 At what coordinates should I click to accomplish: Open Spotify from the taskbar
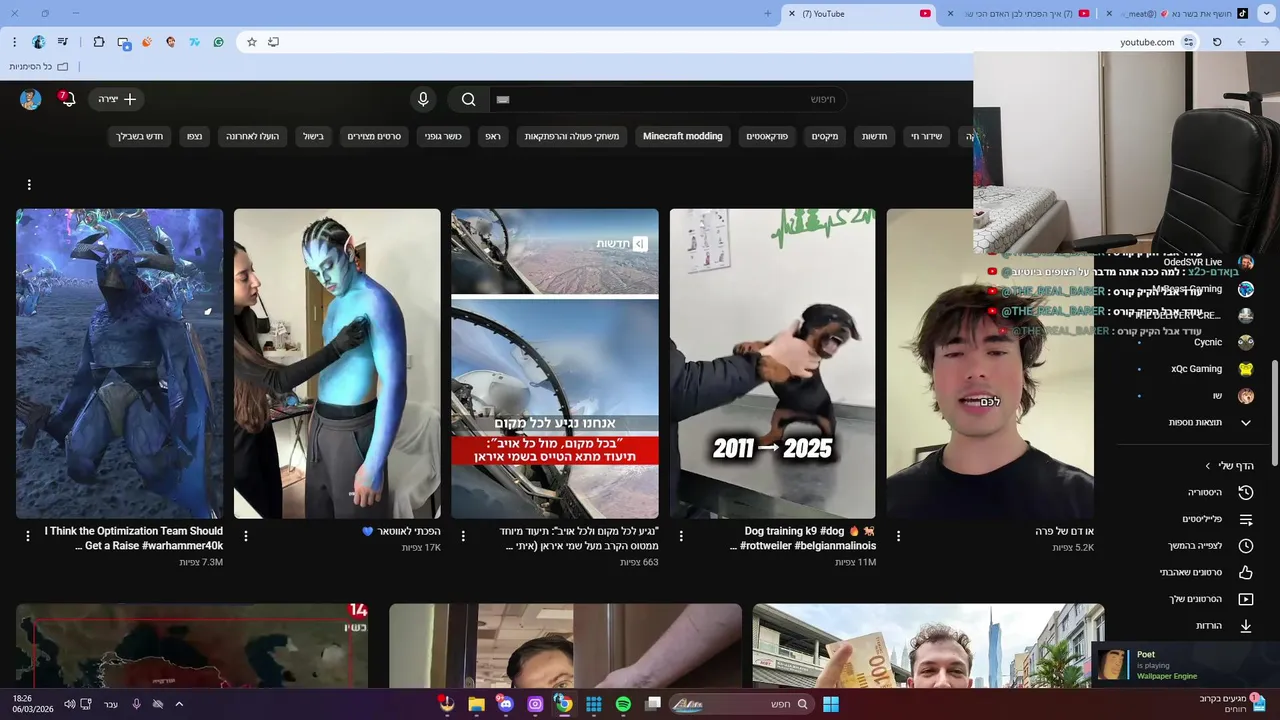coord(623,704)
